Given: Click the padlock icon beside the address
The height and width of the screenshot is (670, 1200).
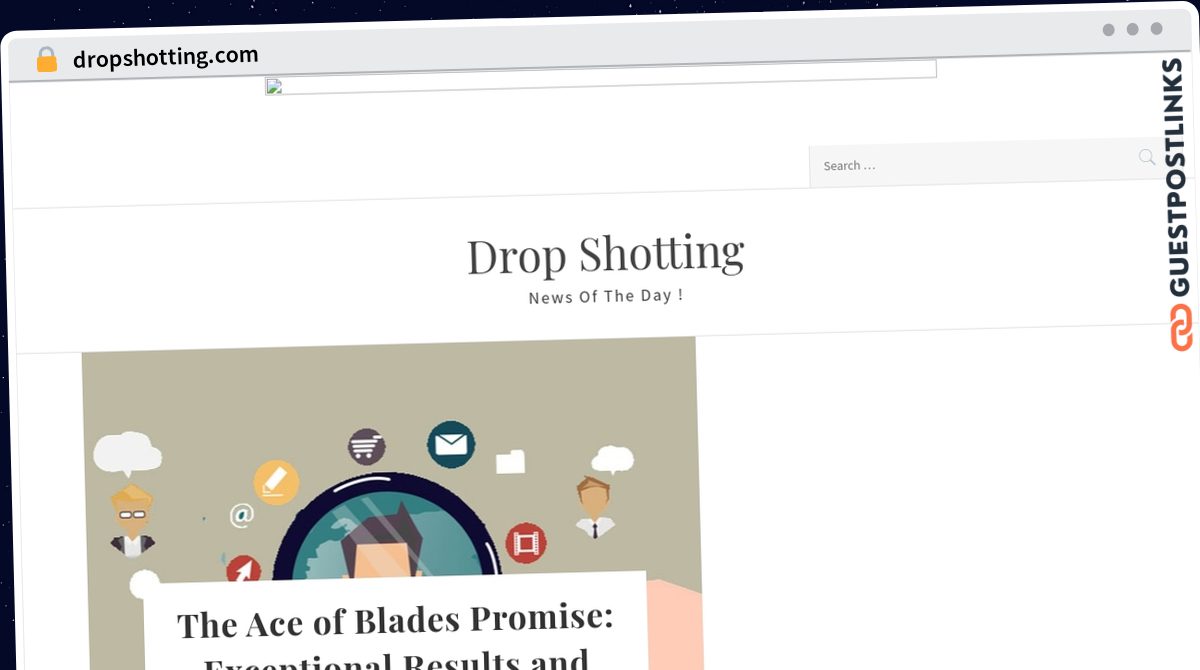Looking at the screenshot, I should click(x=46, y=60).
